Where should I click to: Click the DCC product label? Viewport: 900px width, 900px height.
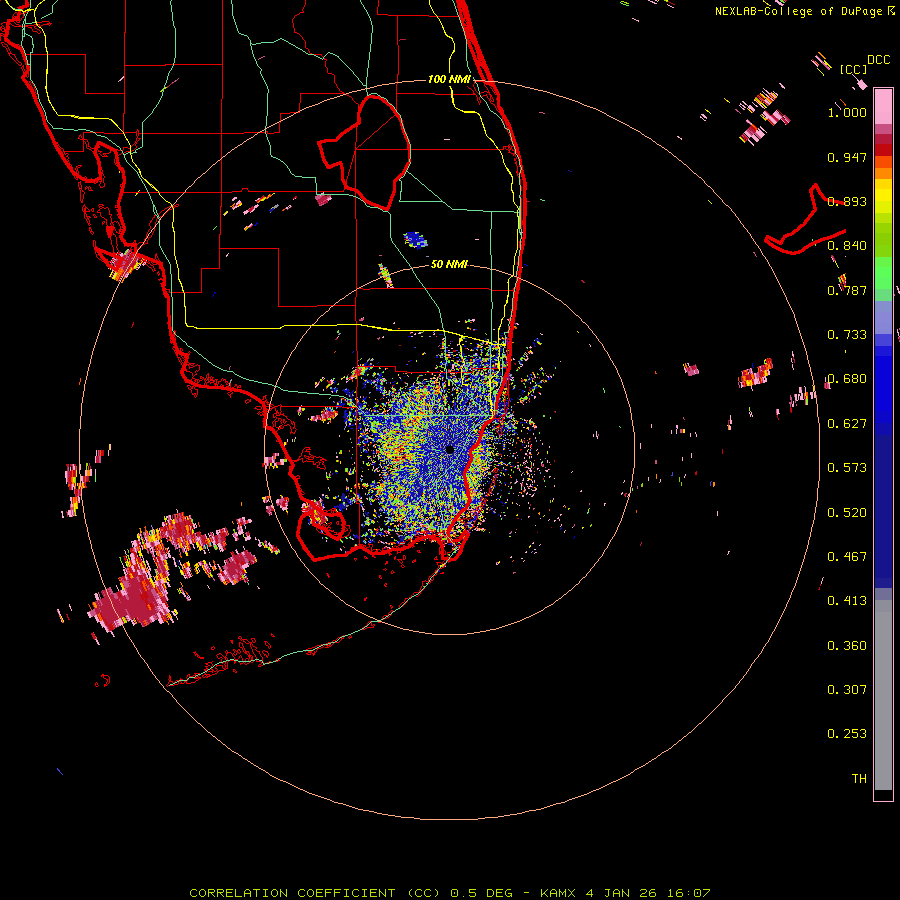pos(878,60)
